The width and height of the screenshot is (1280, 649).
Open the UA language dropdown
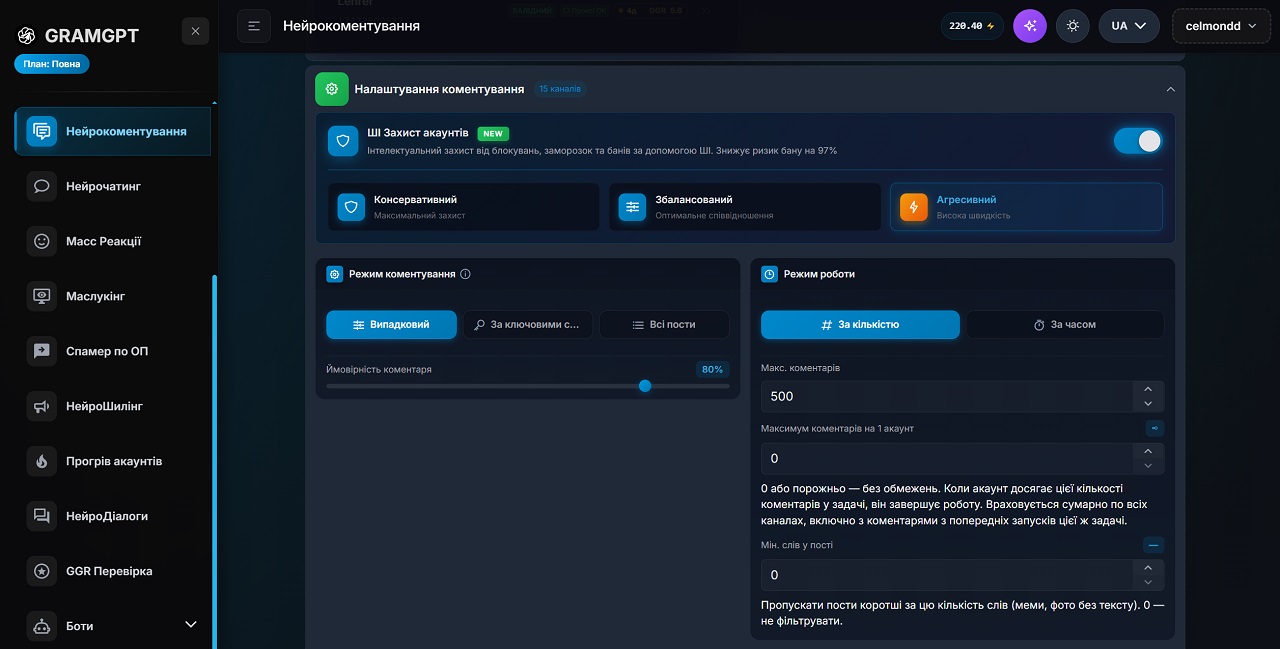tap(1129, 26)
